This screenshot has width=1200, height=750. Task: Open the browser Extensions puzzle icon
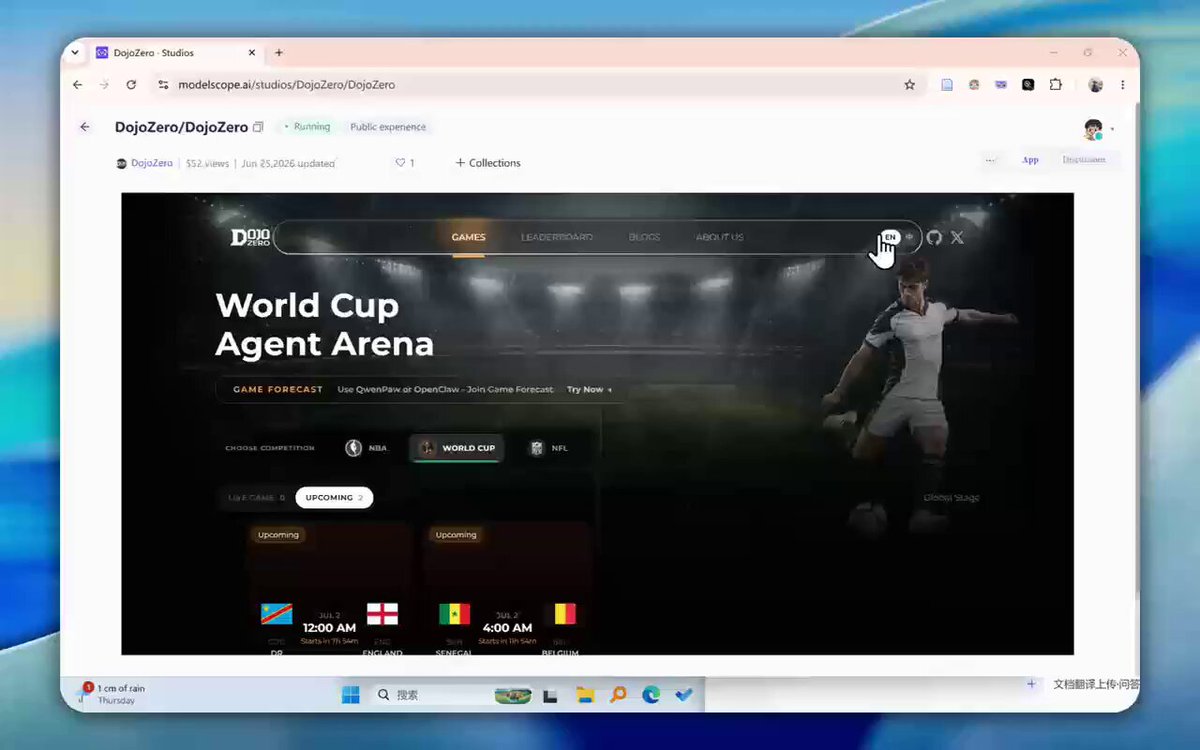pyautogui.click(x=1055, y=85)
